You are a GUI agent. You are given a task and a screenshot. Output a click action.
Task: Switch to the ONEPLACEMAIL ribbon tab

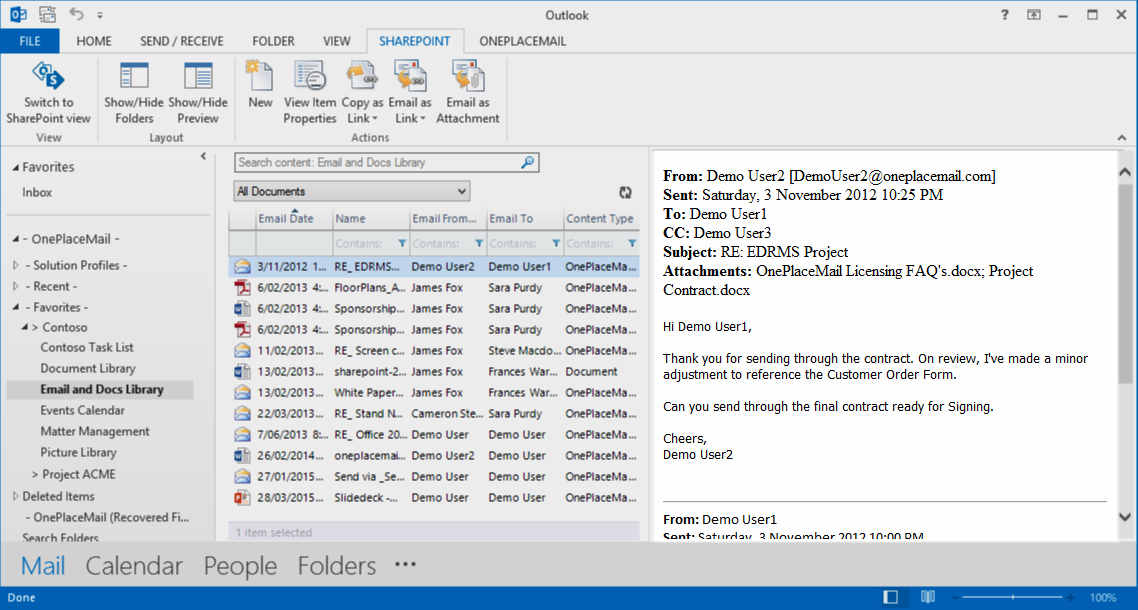522,41
